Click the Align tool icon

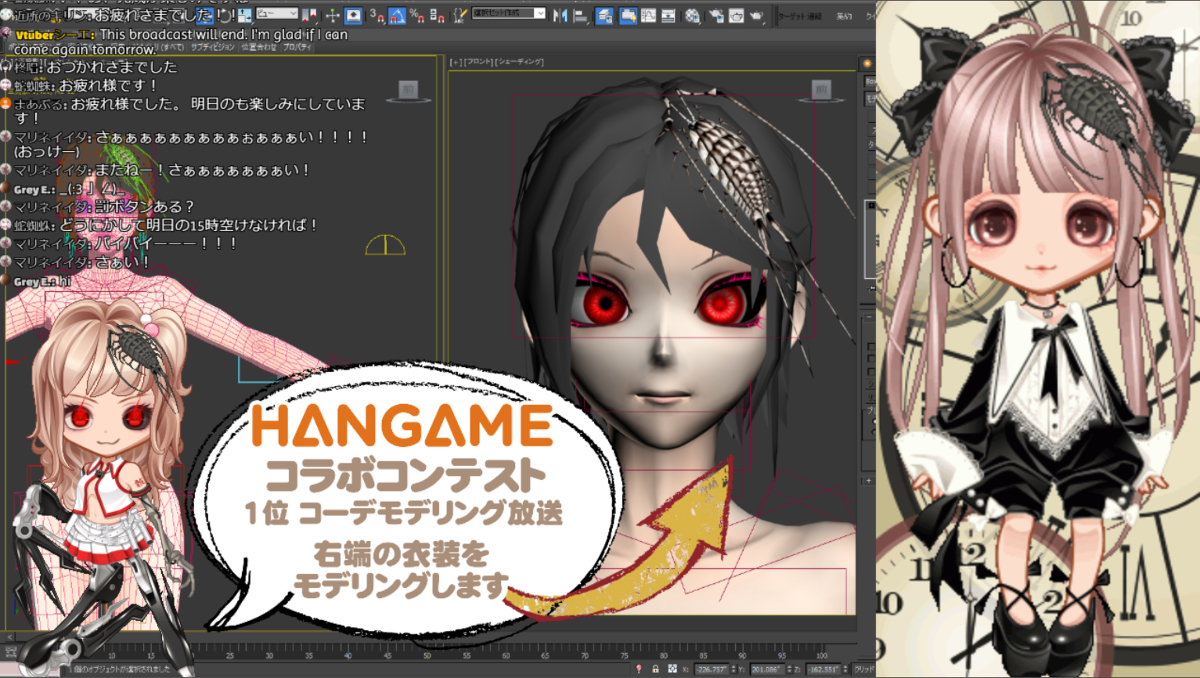coord(580,16)
